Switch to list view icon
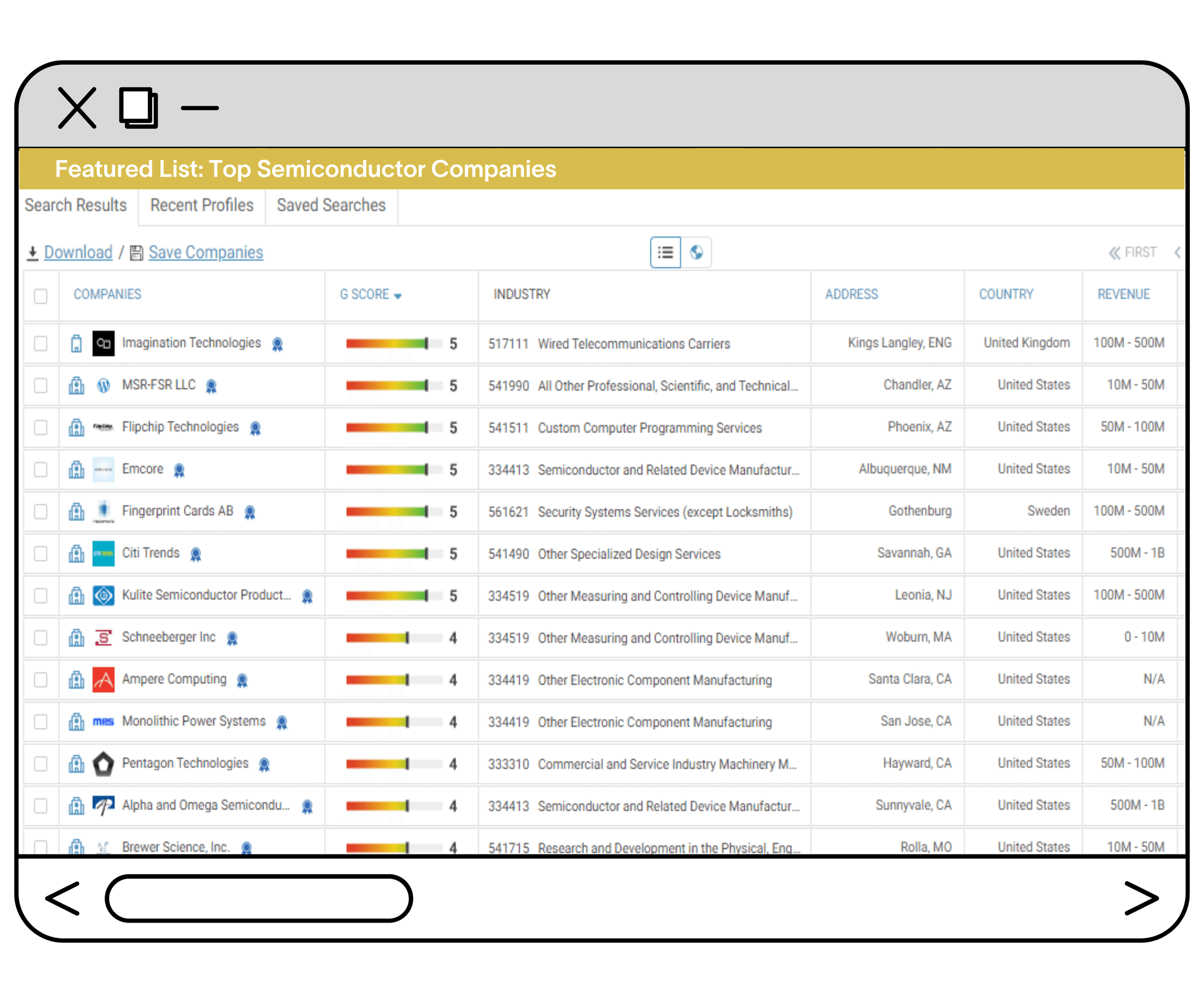Image resolution: width=1204 pixels, height=1003 pixels. (x=665, y=252)
